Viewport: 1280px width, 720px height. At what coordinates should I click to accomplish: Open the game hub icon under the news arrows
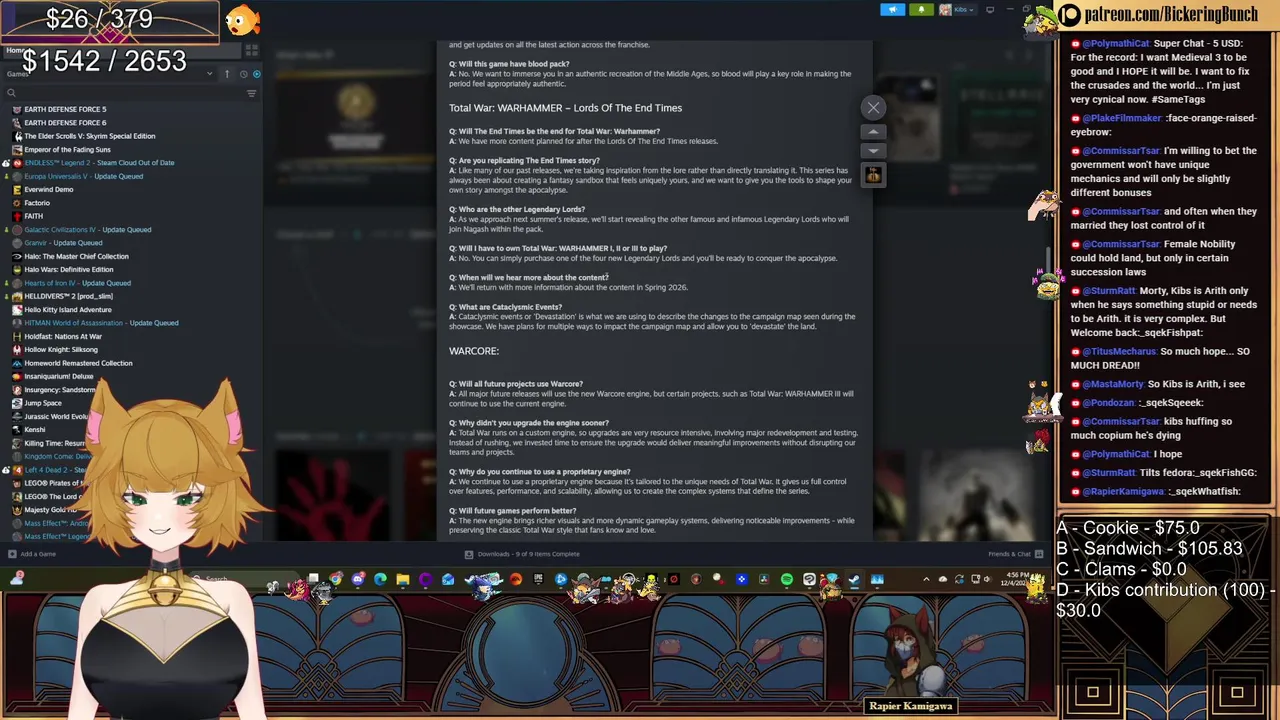click(x=873, y=175)
